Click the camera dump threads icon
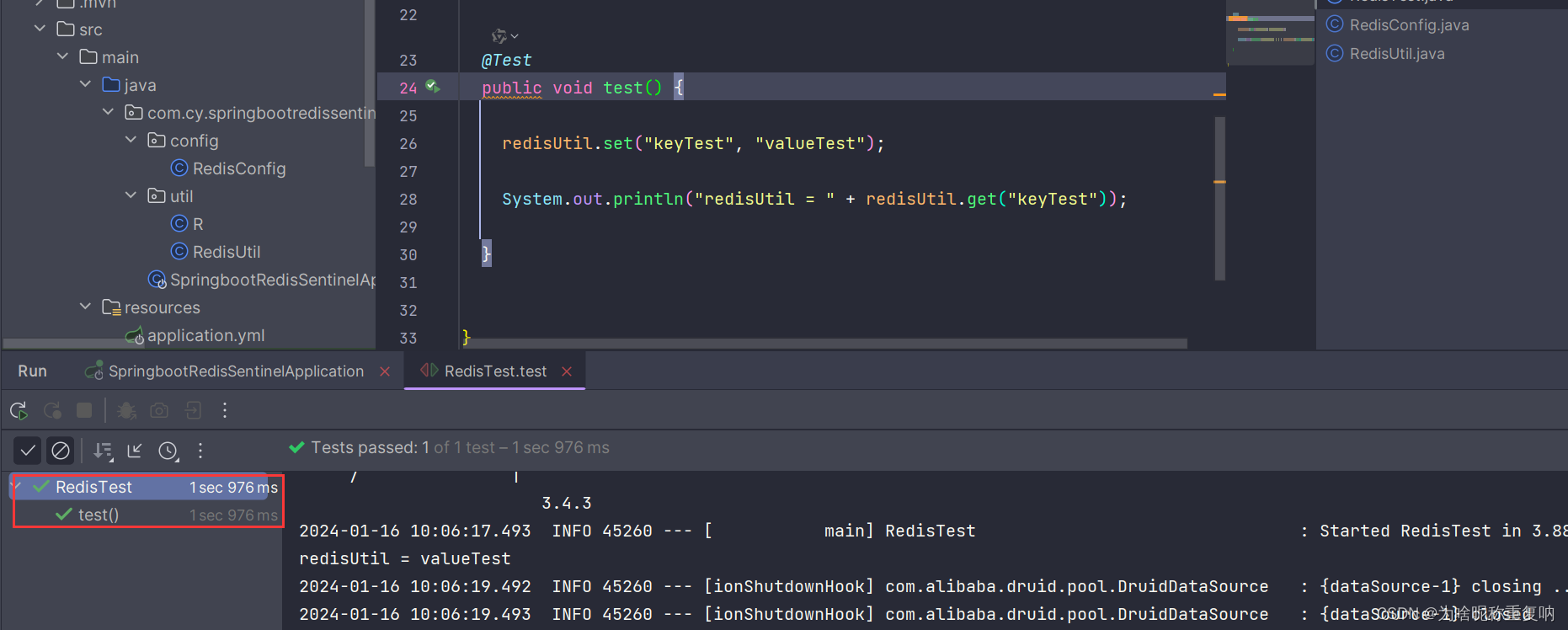This screenshot has width=1568, height=630. point(159,410)
